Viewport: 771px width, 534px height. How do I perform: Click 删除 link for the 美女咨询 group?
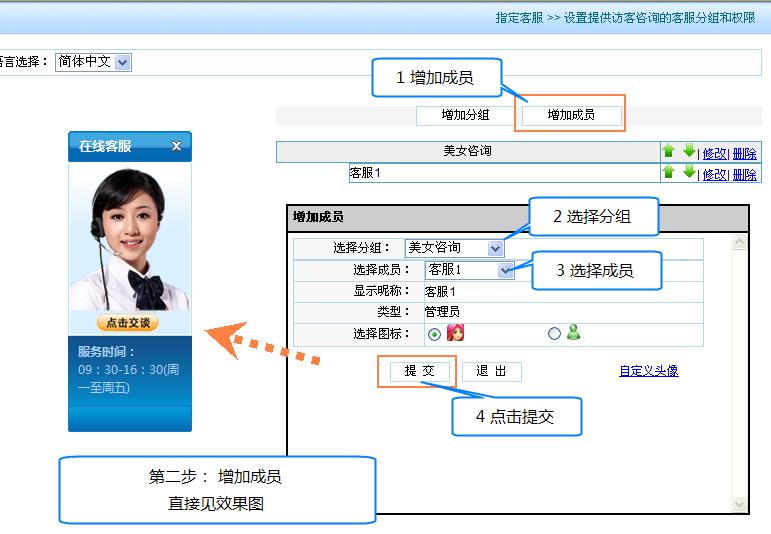coord(744,153)
